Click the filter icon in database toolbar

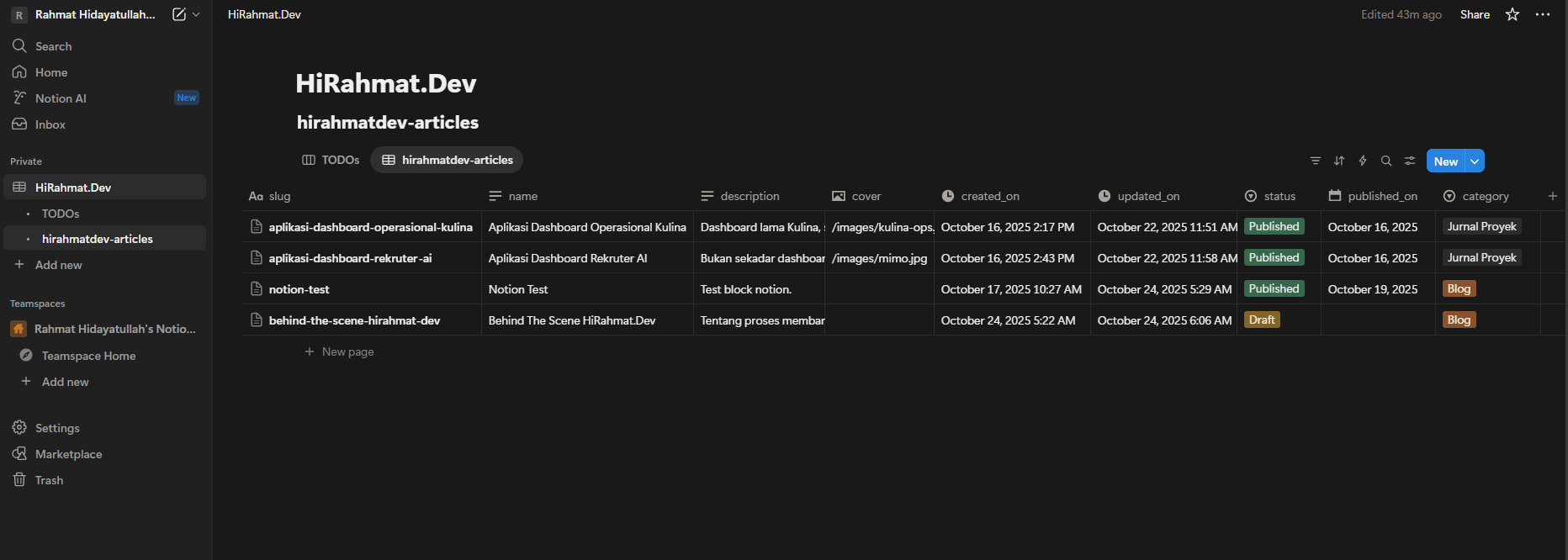coord(1315,161)
